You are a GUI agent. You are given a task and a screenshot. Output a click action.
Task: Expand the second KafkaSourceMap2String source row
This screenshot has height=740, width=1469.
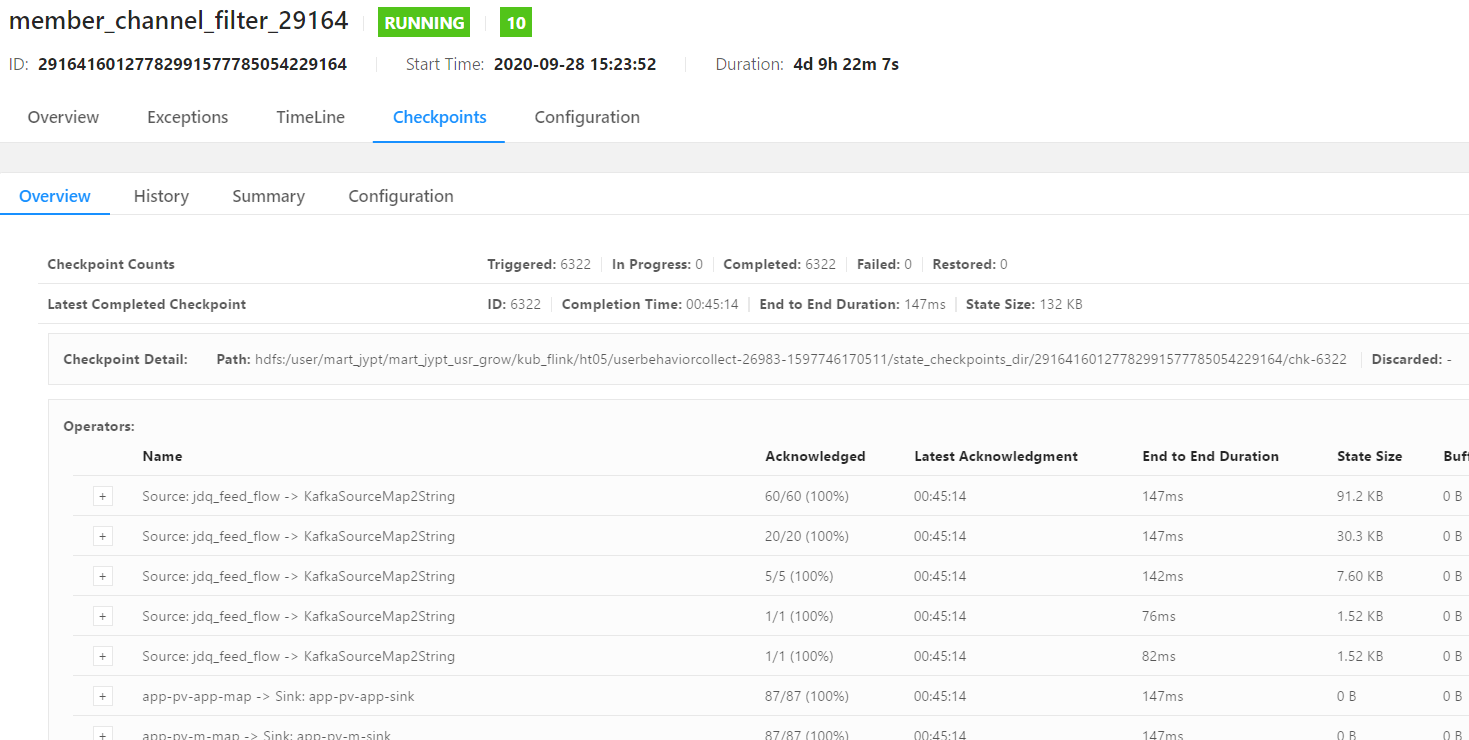pos(102,535)
